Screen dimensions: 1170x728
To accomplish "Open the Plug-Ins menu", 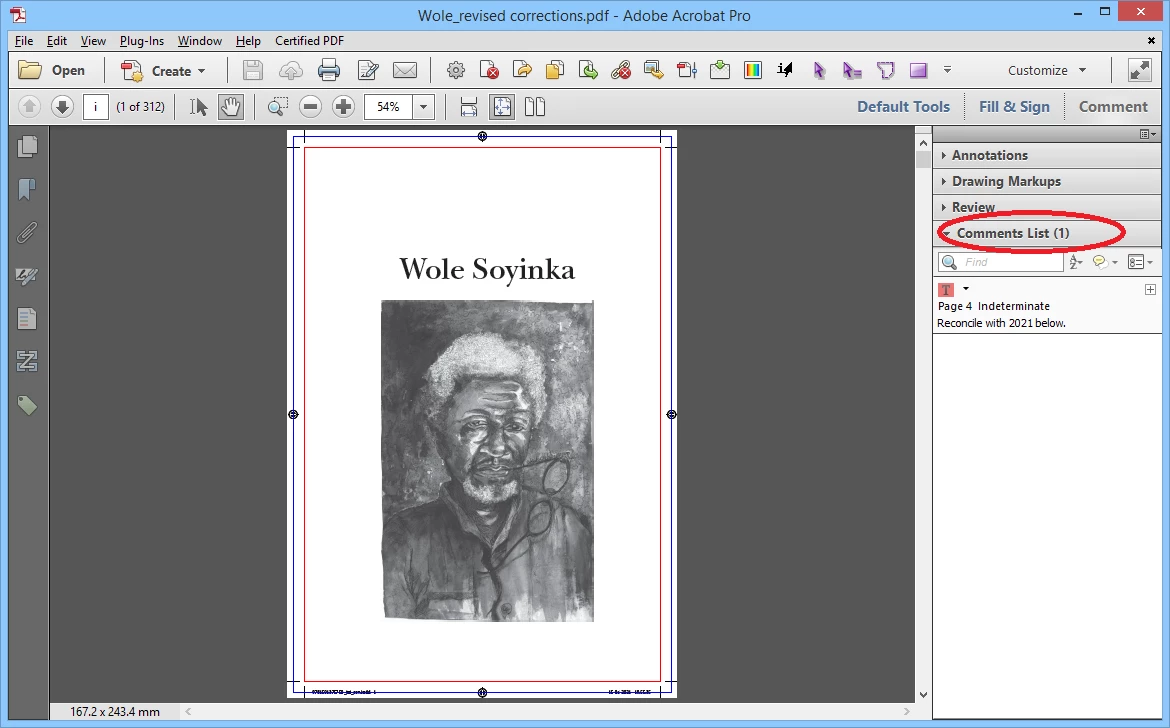I will pyautogui.click(x=142, y=40).
